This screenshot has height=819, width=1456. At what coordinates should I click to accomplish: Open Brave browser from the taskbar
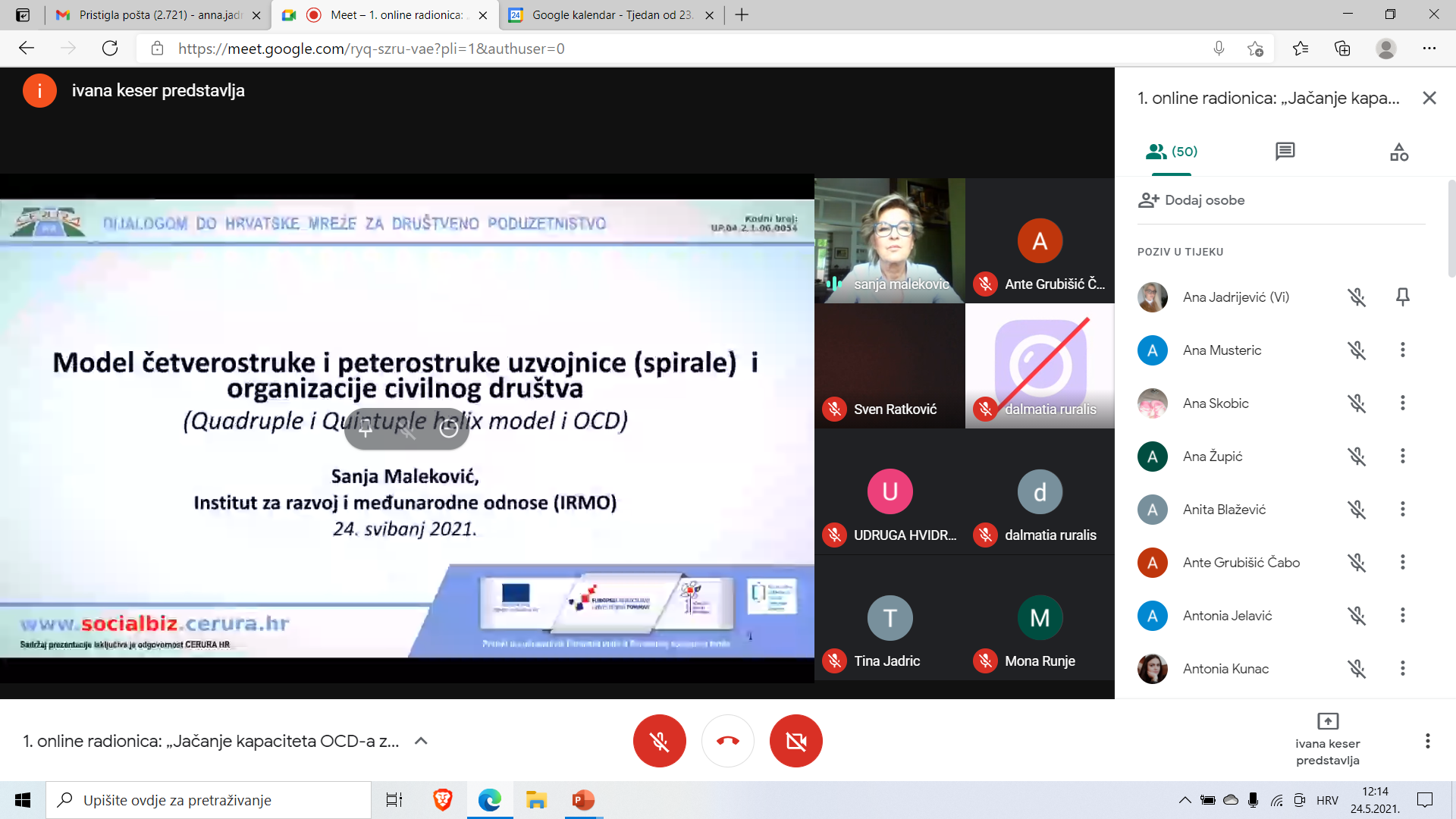pyautogui.click(x=442, y=800)
